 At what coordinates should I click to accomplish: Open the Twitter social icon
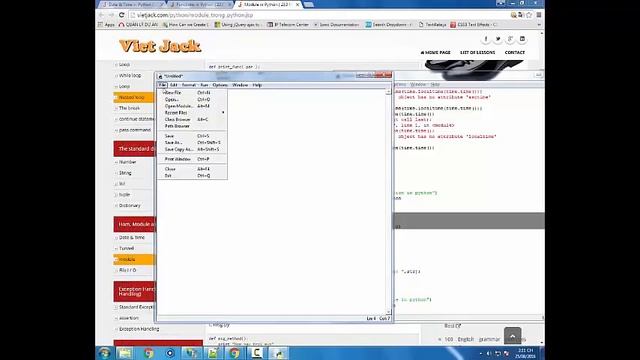pos(498,39)
